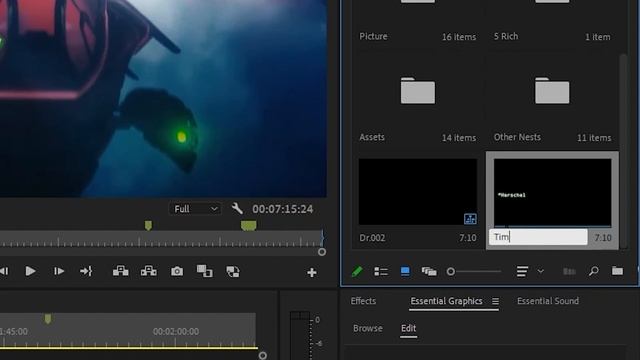The width and height of the screenshot is (640, 360).
Task: Export frame with camera icon
Action: click(177, 271)
